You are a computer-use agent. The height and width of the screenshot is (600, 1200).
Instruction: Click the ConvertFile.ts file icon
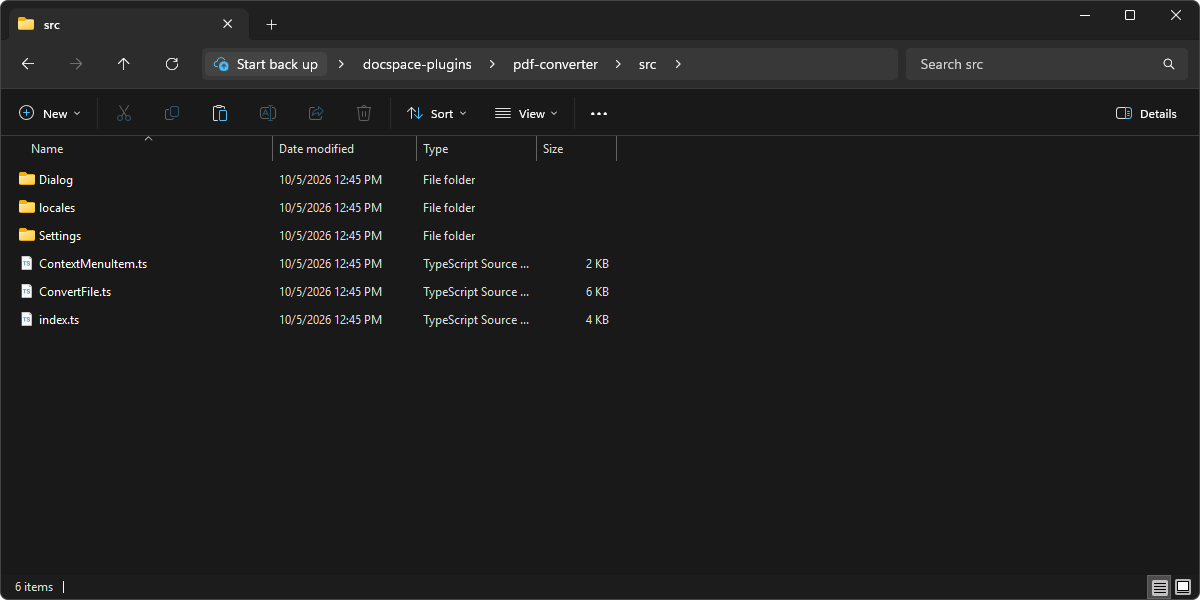[x=27, y=292]
